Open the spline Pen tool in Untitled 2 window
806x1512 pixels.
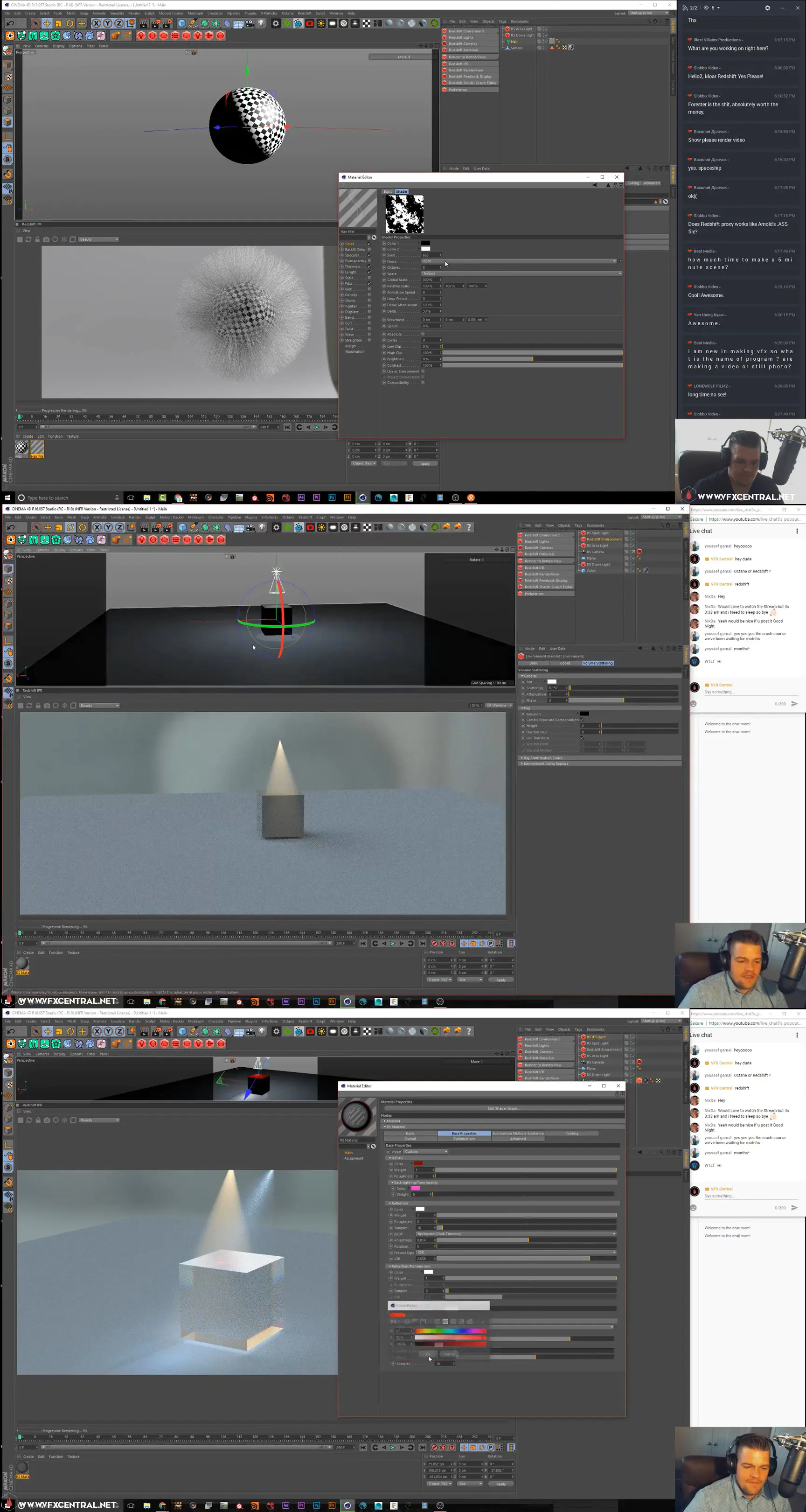coord(193,23)
